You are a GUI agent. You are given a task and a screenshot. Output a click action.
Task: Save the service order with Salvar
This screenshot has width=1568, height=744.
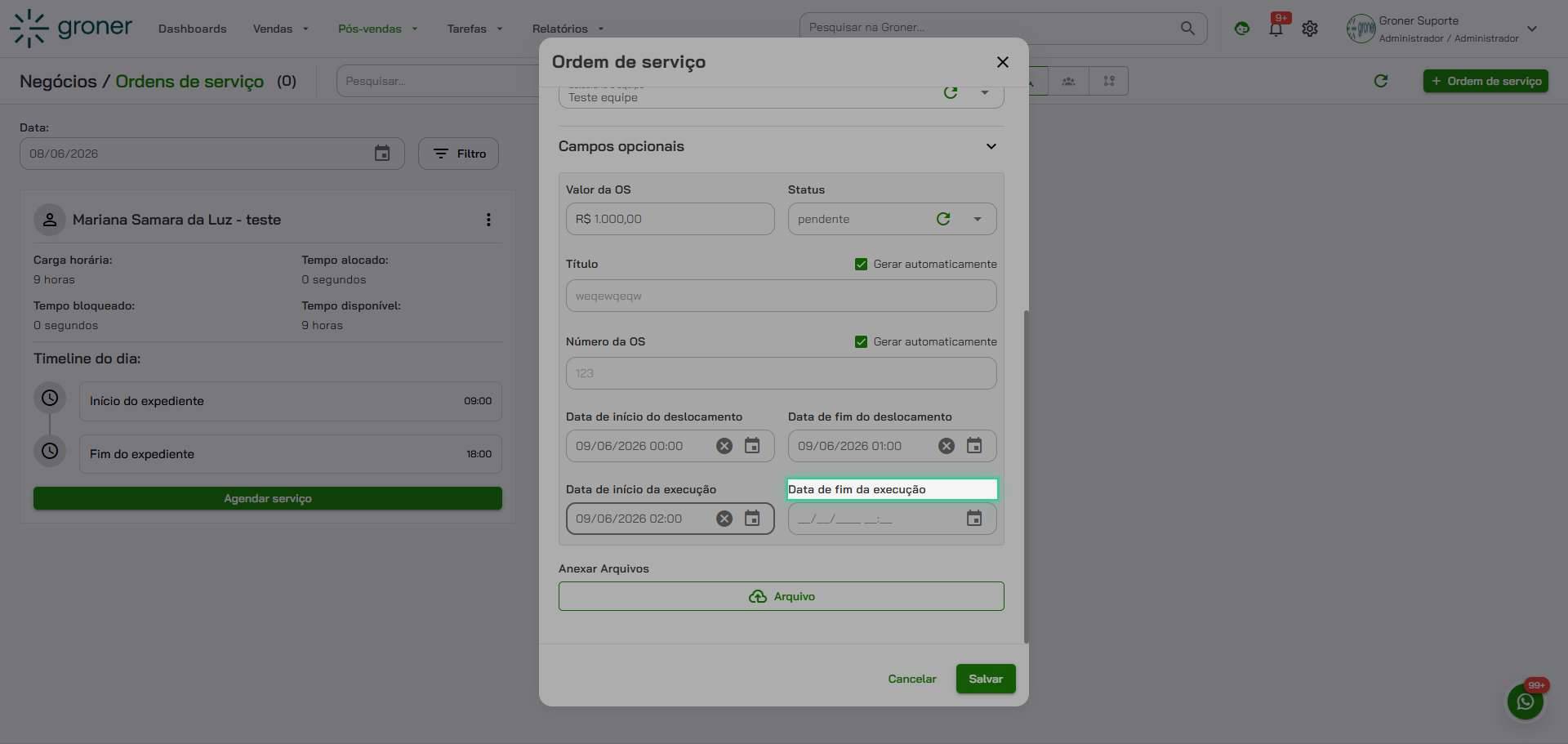tap(986, 679)
